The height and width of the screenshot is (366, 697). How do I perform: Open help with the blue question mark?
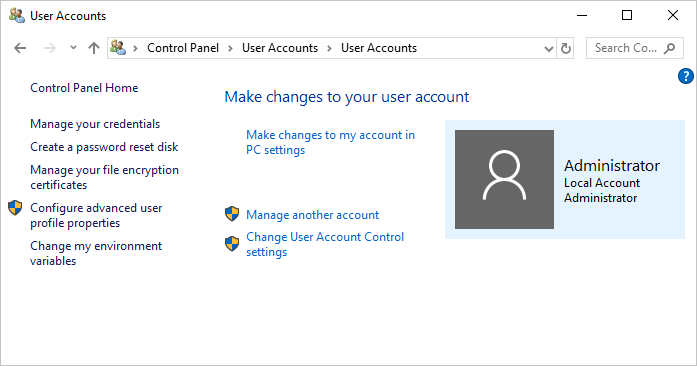(685, 76)
